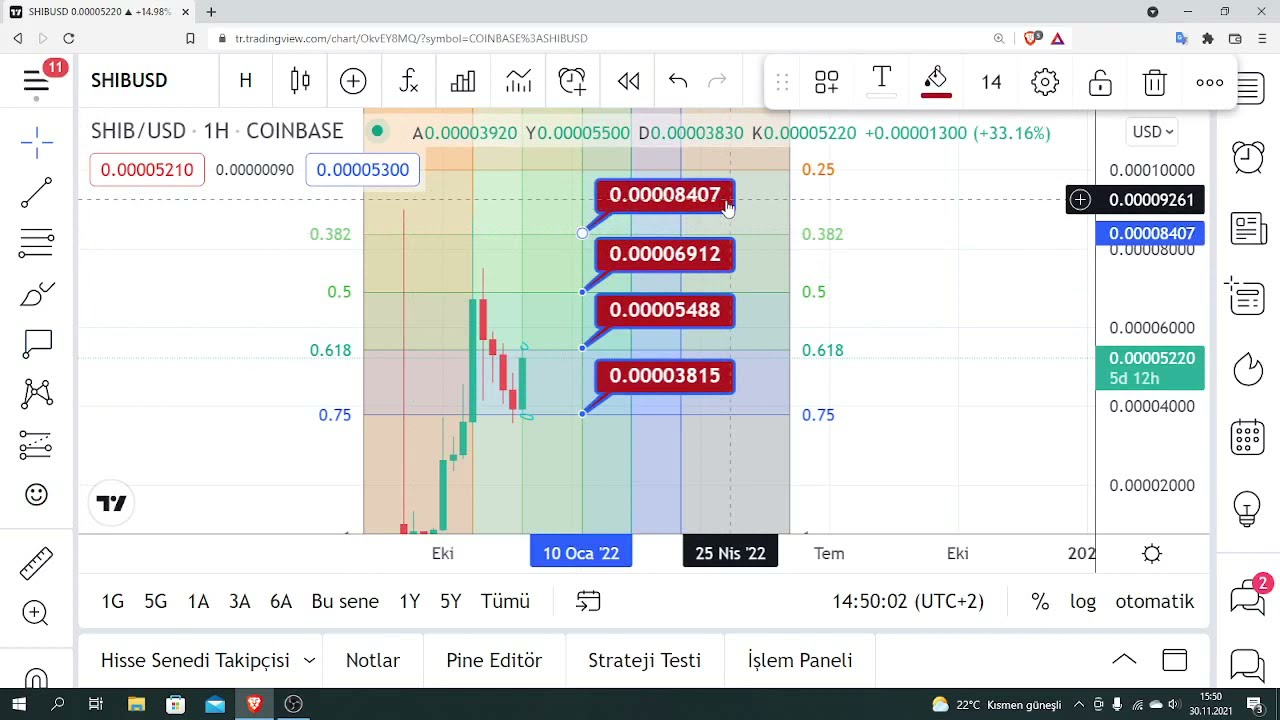Image resolution: width=1280 pixels, height=720 pixels.
Task: Set the range to 1G
Action: tap(112, 601)
